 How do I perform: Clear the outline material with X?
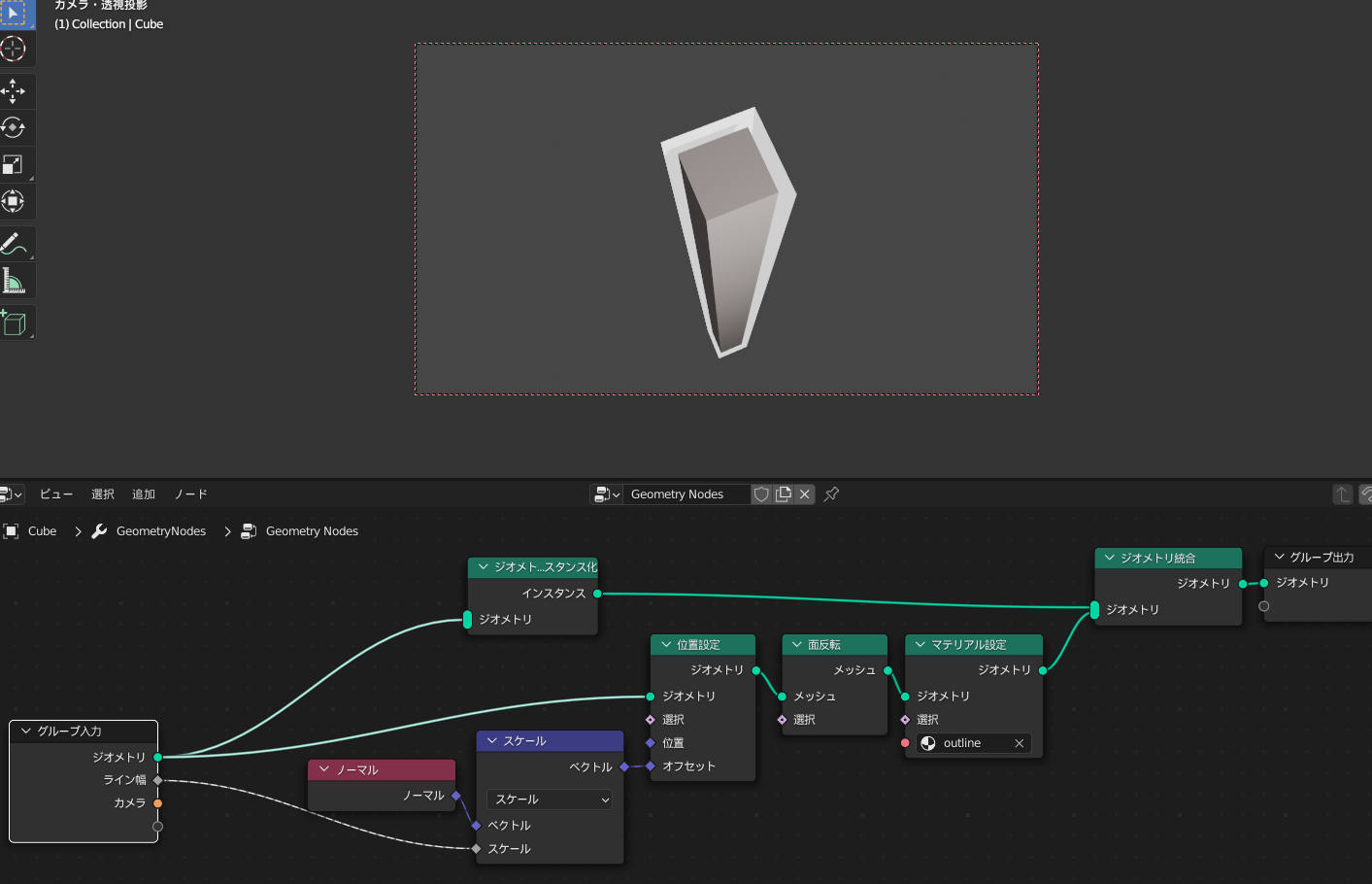coord(1020,743)
